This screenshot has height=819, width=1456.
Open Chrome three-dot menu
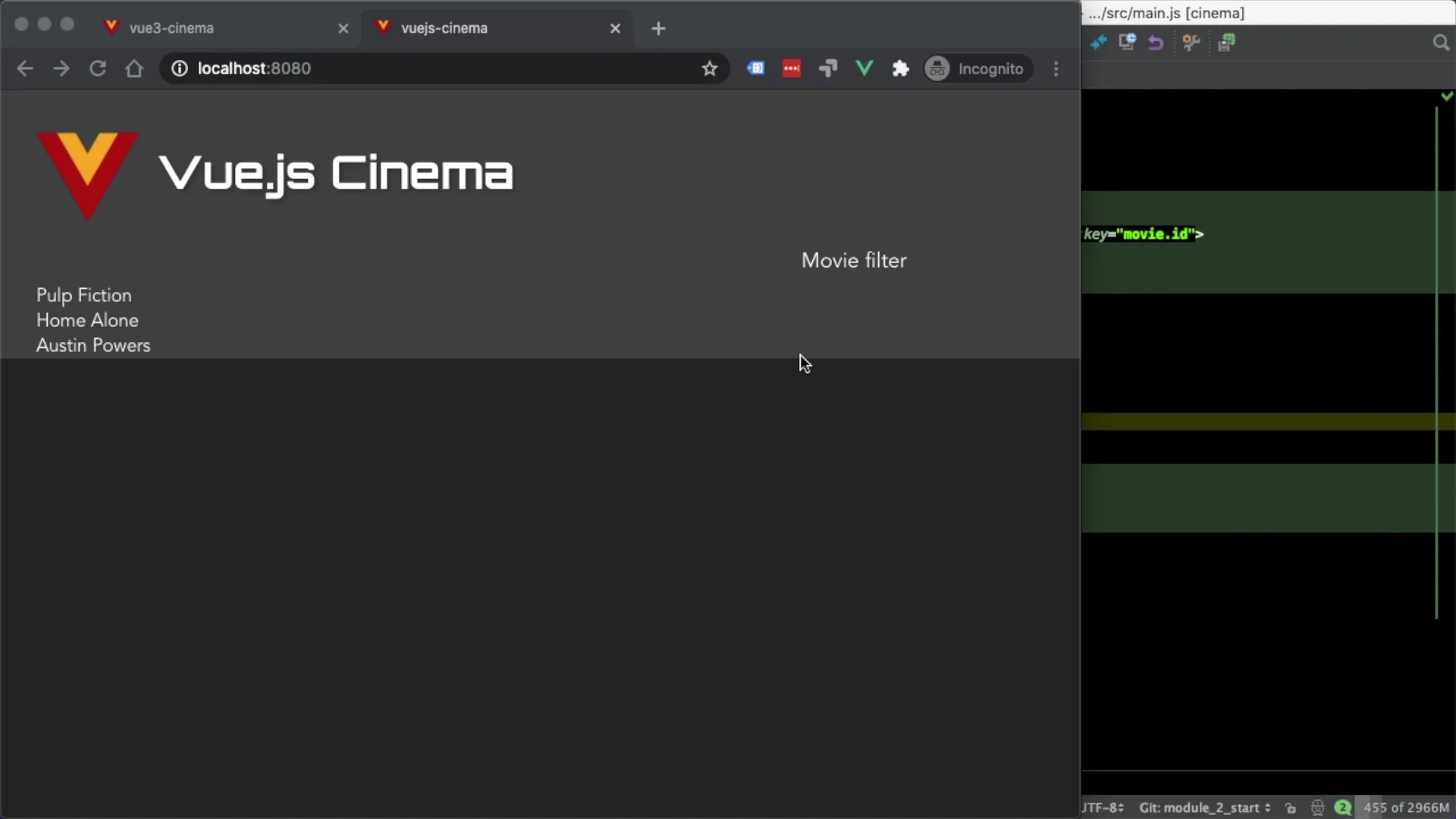click(1056, 69)
